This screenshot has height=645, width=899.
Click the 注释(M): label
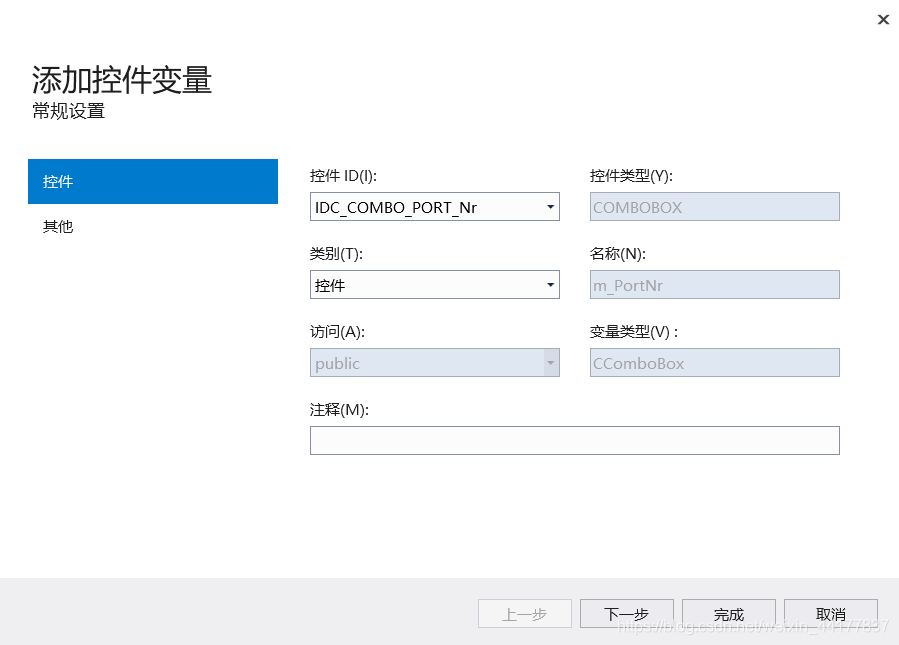(x=339, y=410)
